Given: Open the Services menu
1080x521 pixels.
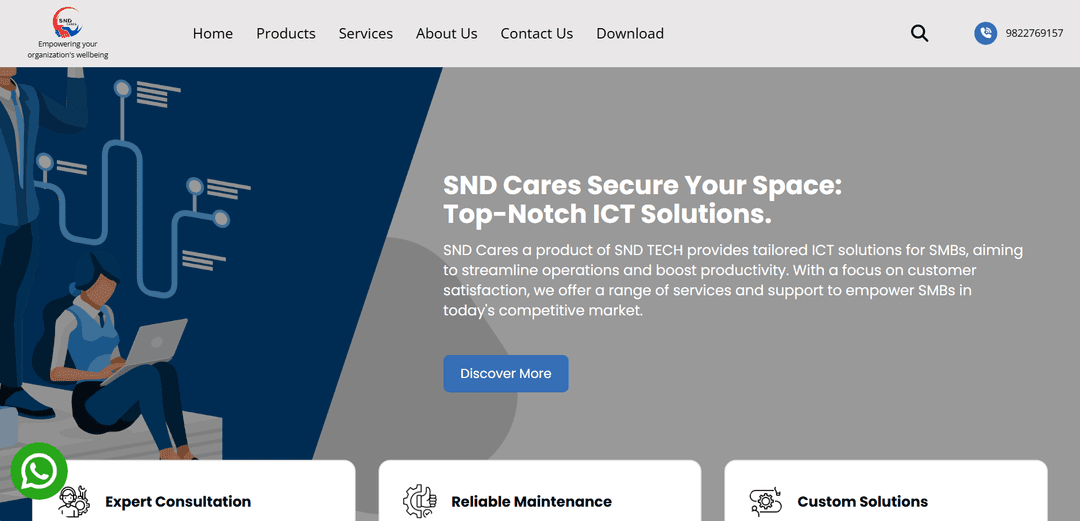Looking at the screenshot, I should [366, 33].
